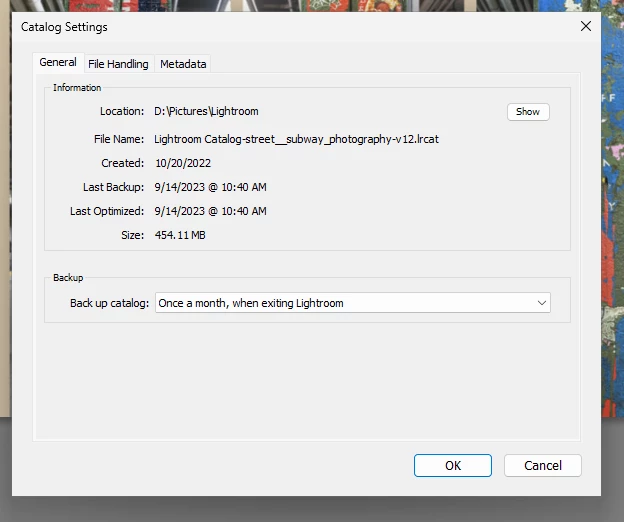Click the Created date 10/20/2022

183,163
